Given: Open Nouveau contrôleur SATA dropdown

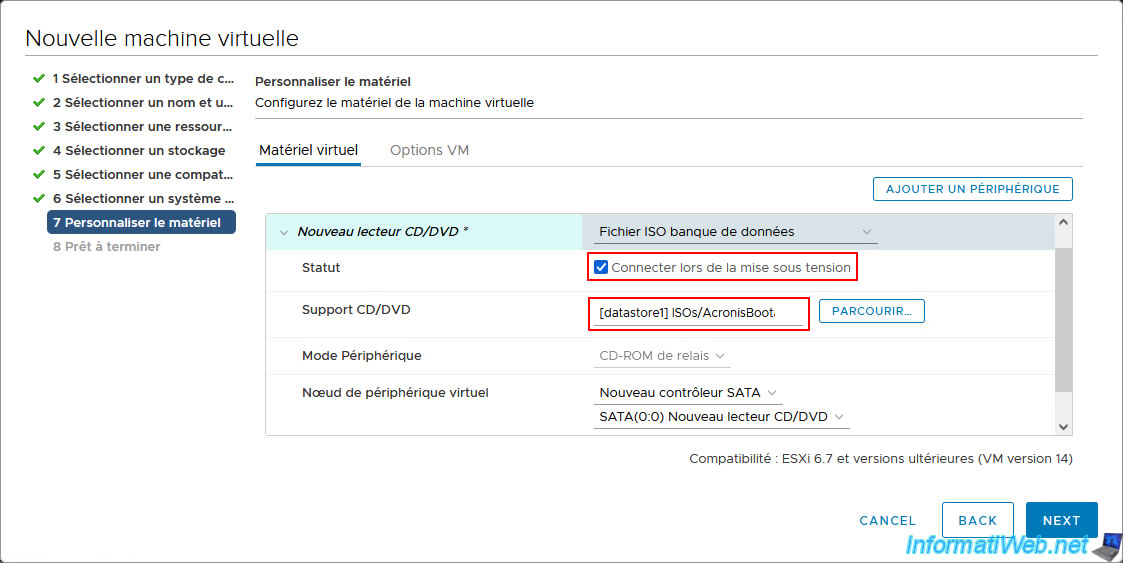Looking at the screenshot, I should tap(688, 393).
